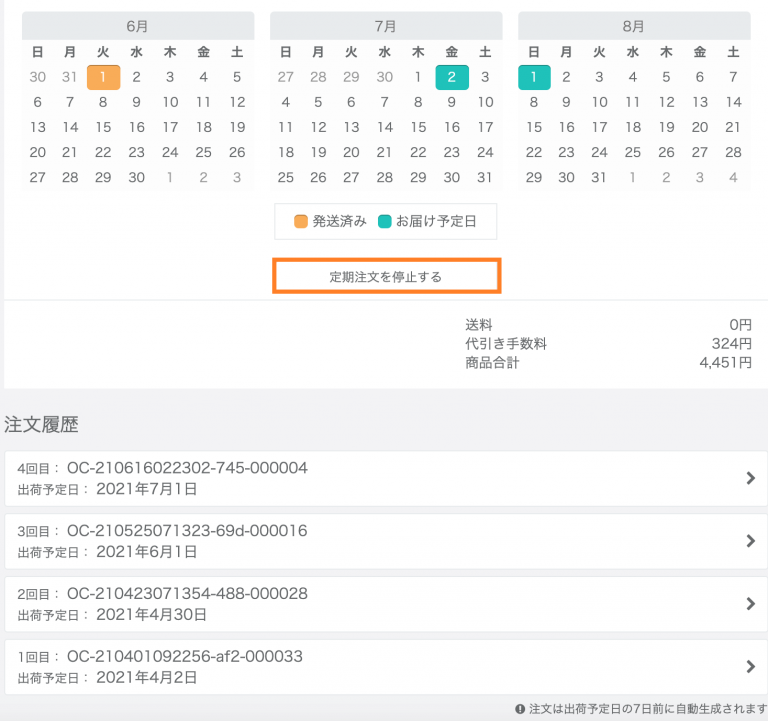Select June 15 in the calendar

pyautogui.click(x=104, y=127)
